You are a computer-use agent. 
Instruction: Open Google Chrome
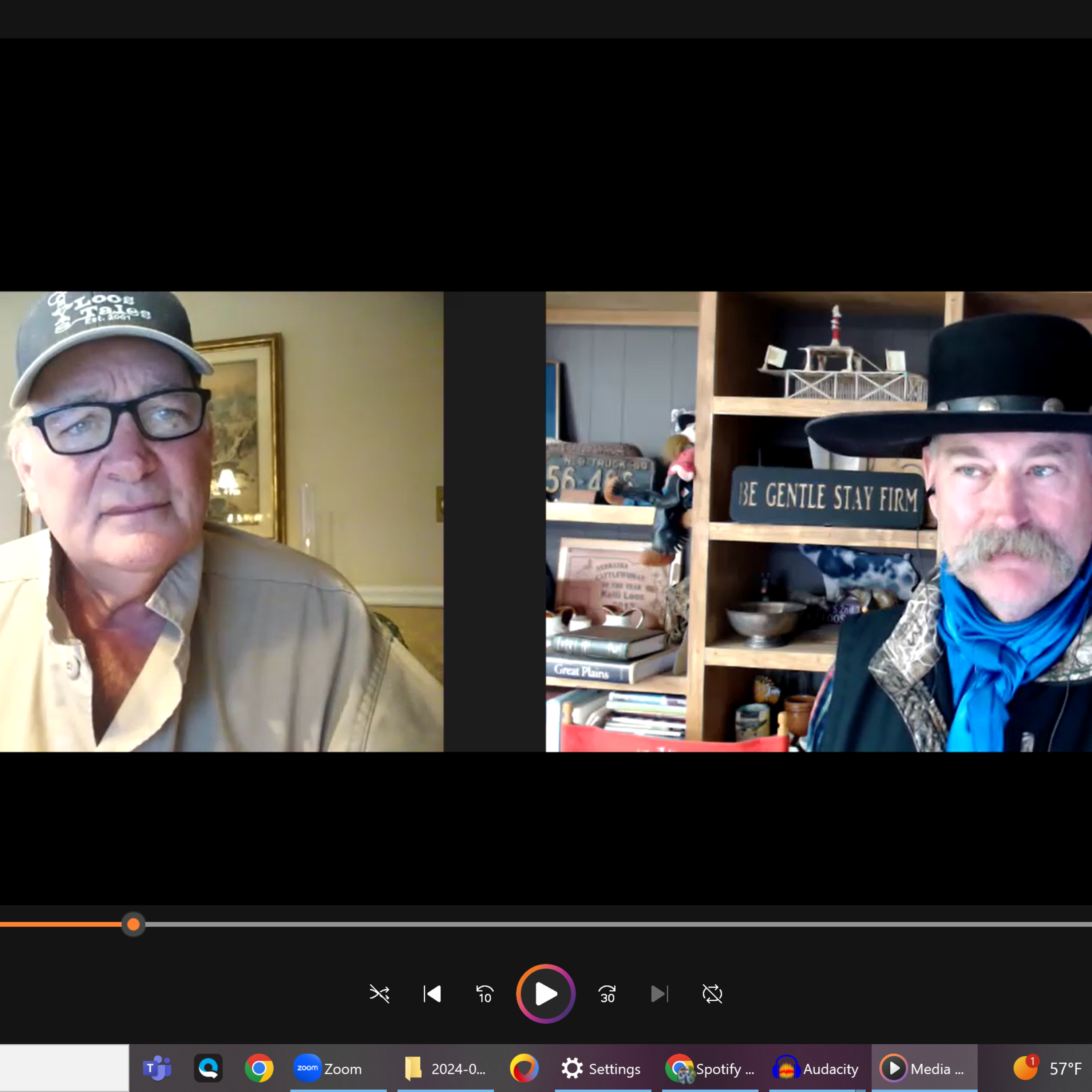click(x=260, y=1068)
